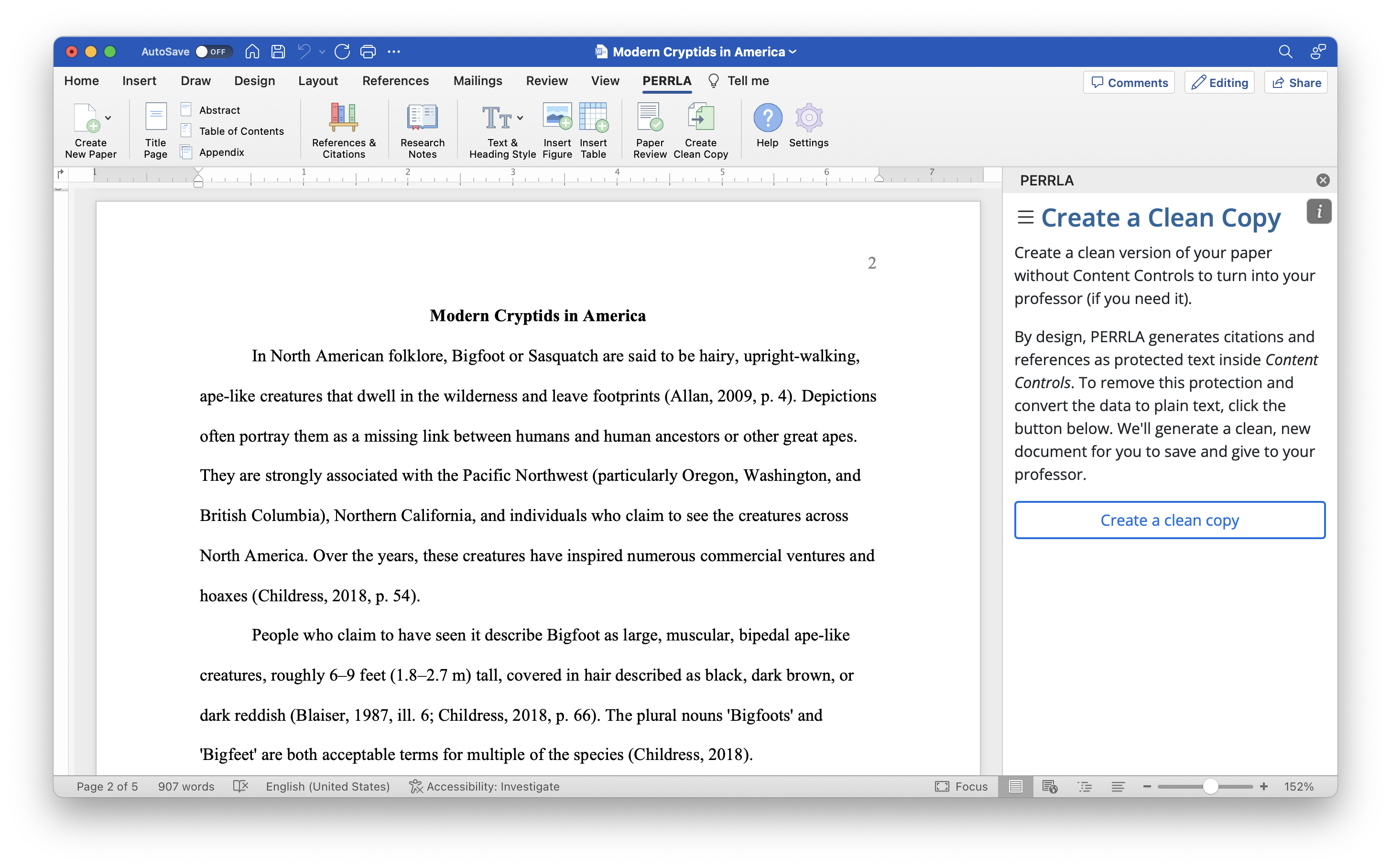Click Create a clean copy button
This screenshot has height=868, width=1391.
1169,520
